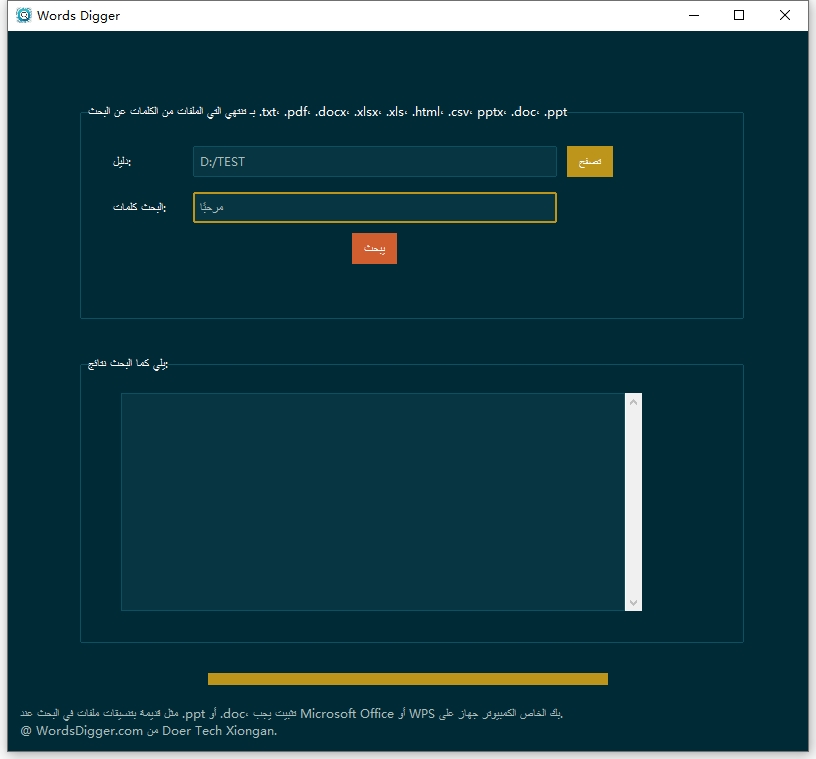Click the file extensions group title text

coord(327,112)
